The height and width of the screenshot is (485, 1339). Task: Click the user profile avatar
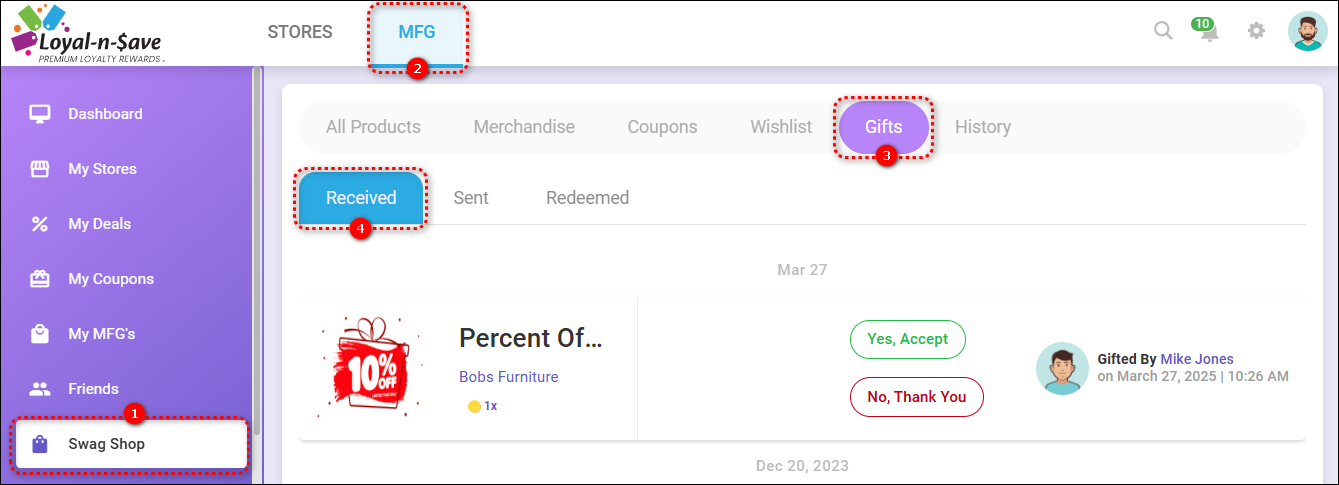coord(1307,31)
